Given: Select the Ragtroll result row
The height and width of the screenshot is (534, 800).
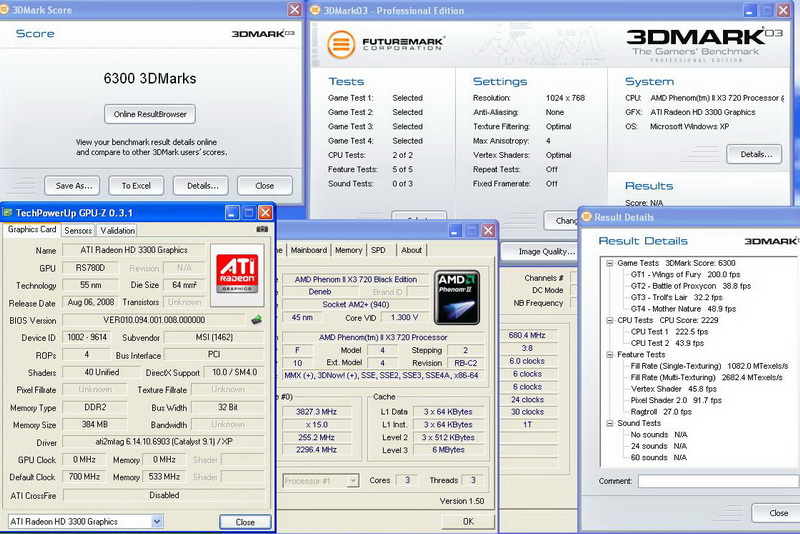Looking at the screenshot, I should pyautogui.click(x=661, y=412).
